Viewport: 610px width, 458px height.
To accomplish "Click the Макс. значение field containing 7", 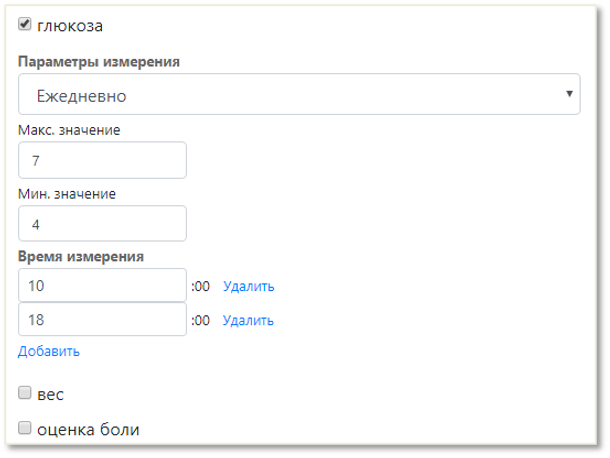I will (x=102, y=160).
